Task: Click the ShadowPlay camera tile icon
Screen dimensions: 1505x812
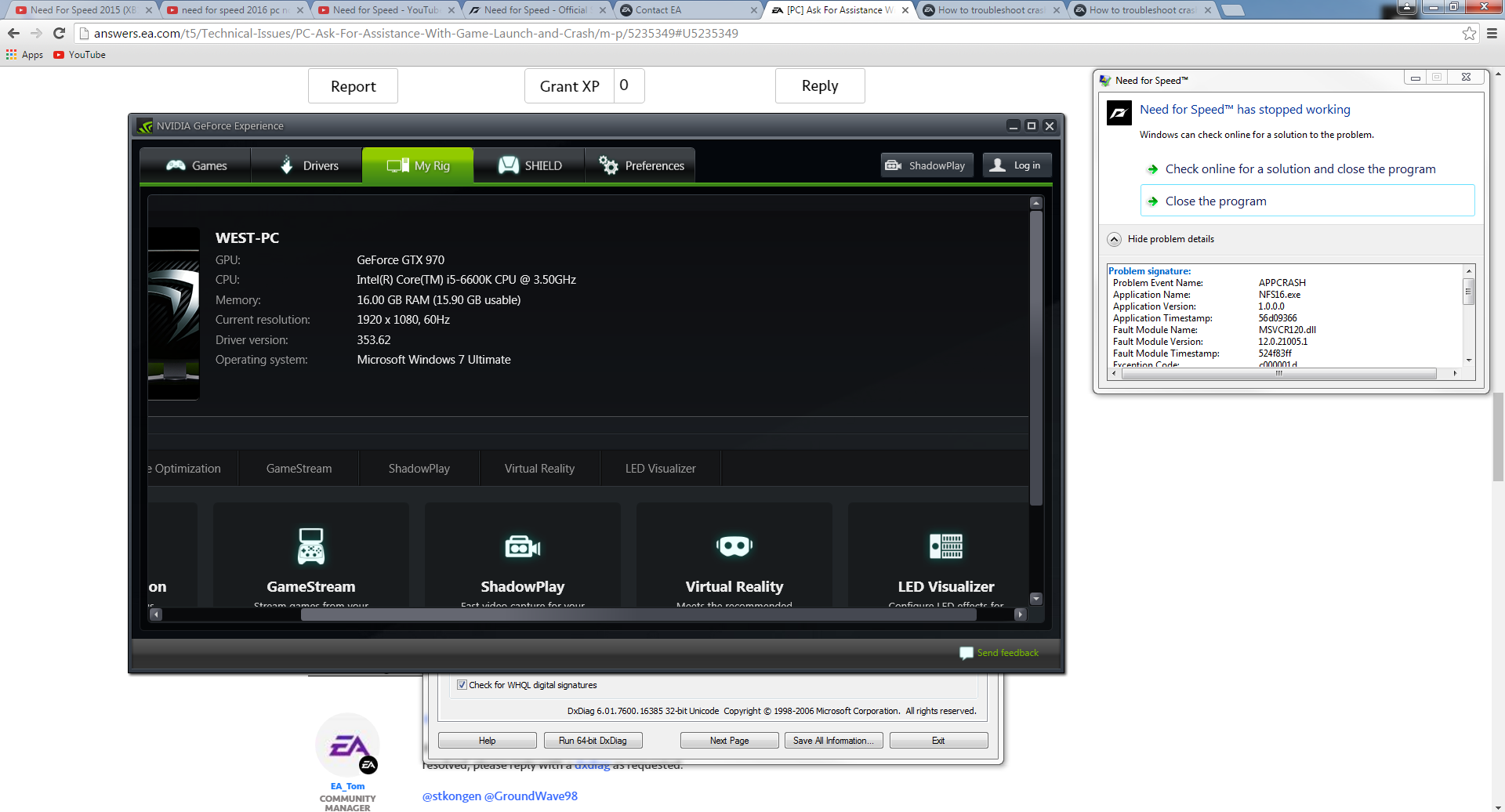Action: pos(523,546)
